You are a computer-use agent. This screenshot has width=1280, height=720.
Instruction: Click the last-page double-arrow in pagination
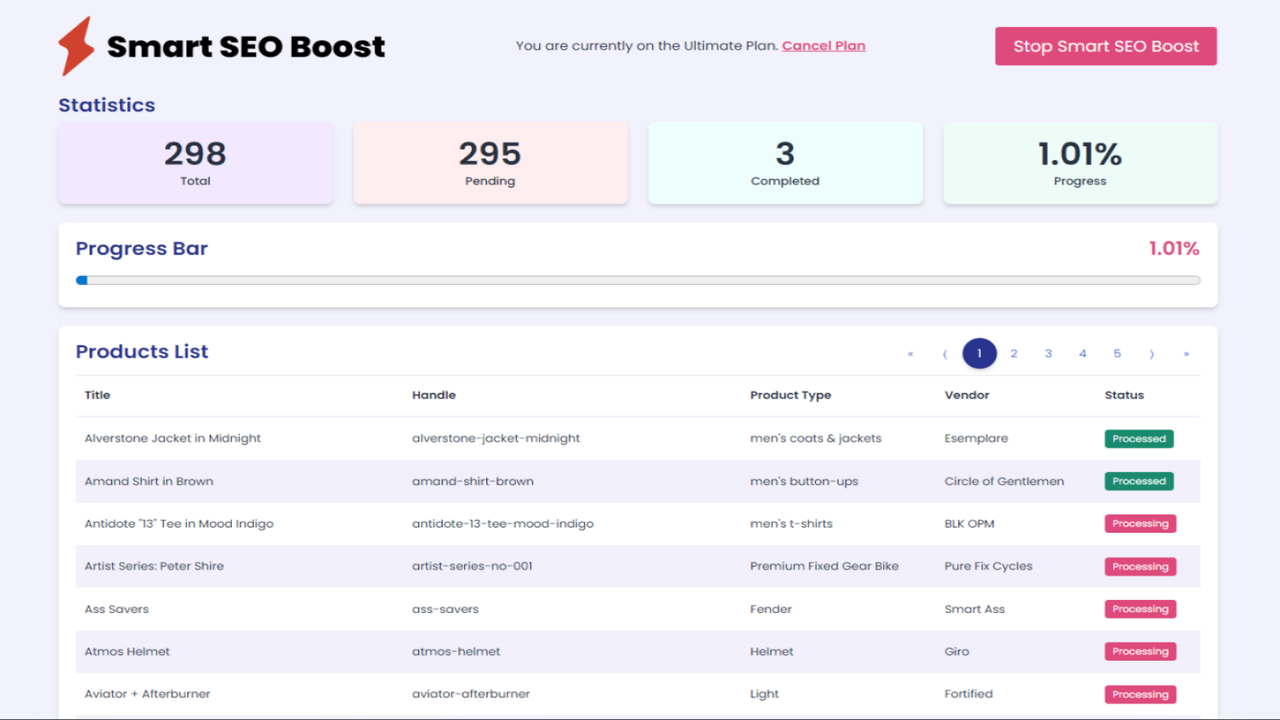pos(1186,353)
